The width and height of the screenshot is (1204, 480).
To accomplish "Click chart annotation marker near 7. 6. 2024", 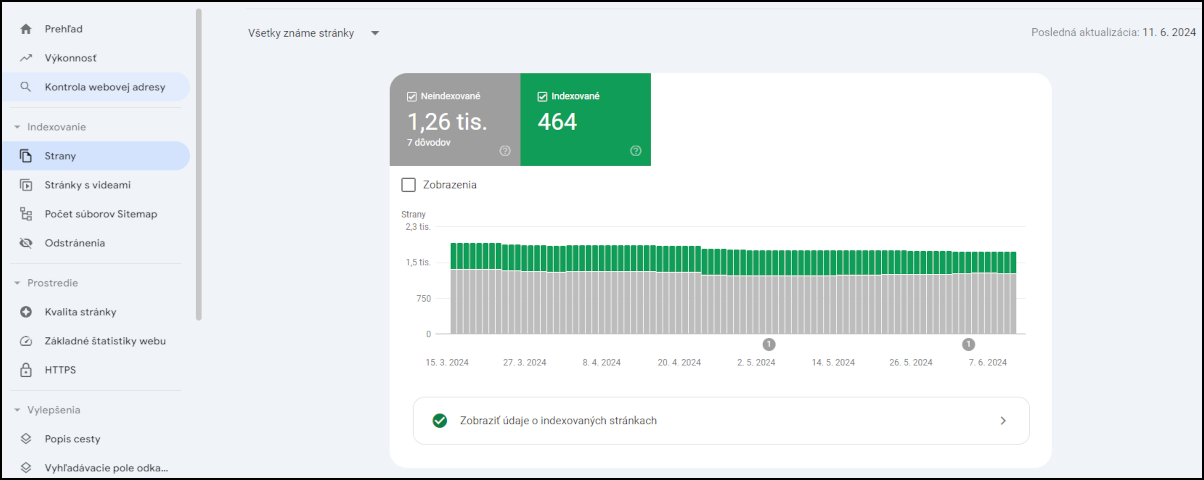I will click(968, 344).
